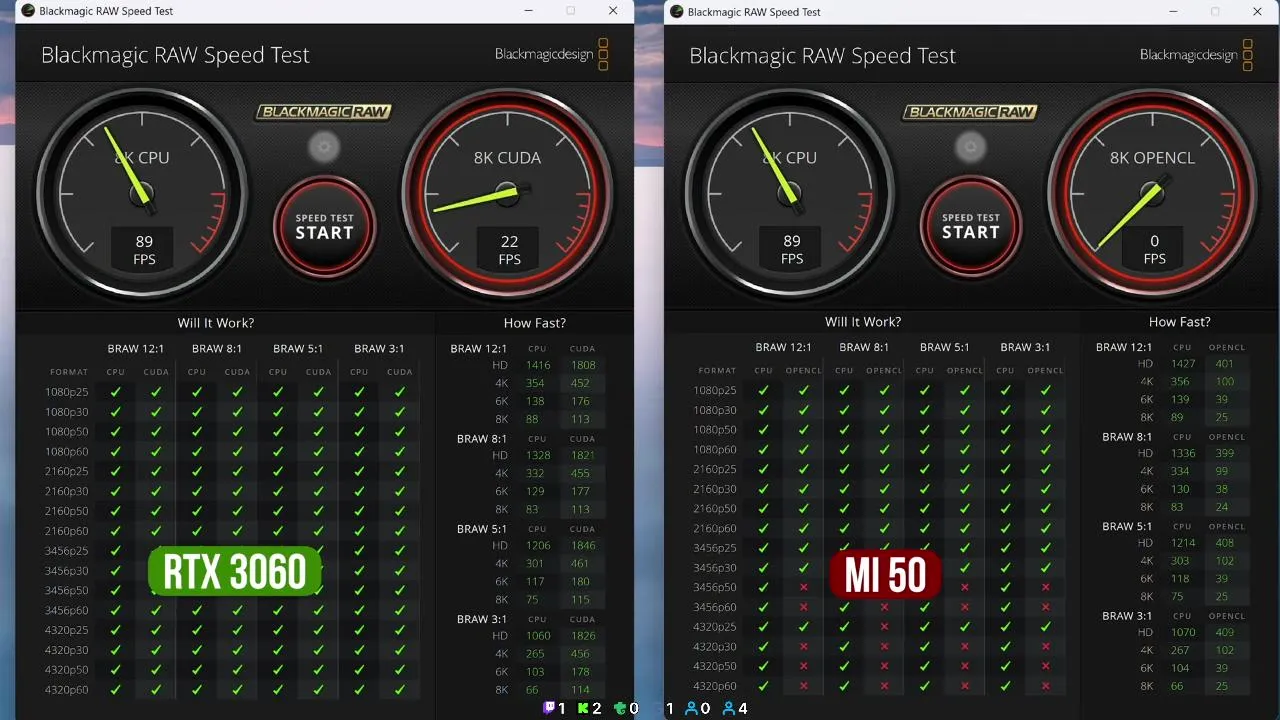Viewport: 1280px width, 720px height.
Task: Click the 452 CUDA value for BRAW 12:1 4K
Action: [580, 383]
